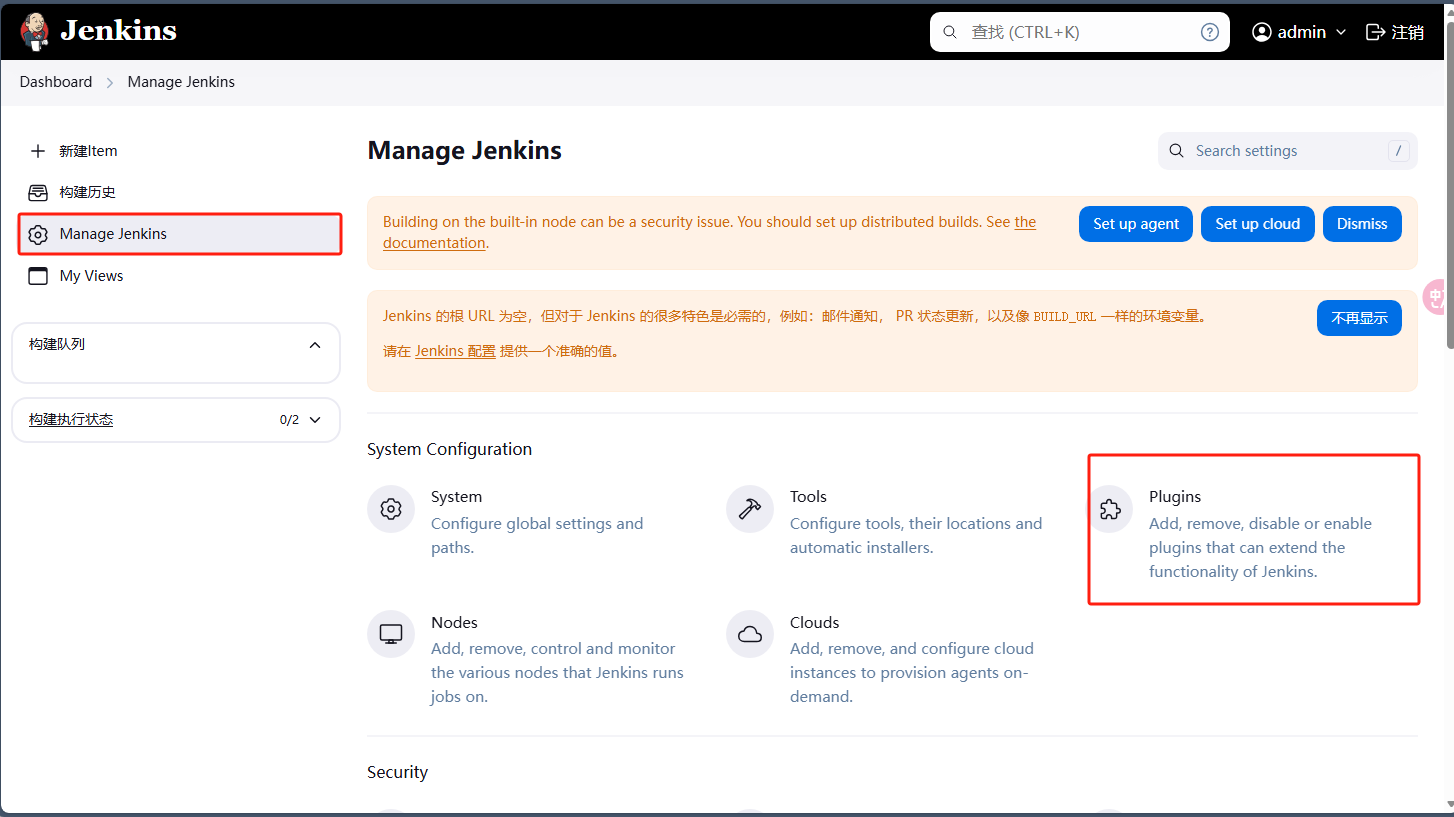This screenshot has height=817, width=1454.
Task: Click the logout arrow icon
Action: coord(1376,32)
